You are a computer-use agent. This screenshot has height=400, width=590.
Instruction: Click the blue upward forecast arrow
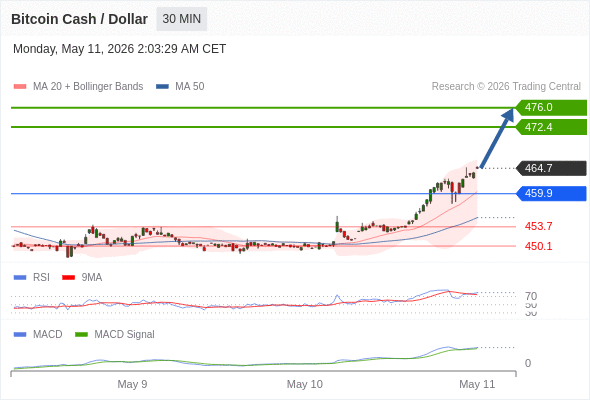click(x=497, y=138)
